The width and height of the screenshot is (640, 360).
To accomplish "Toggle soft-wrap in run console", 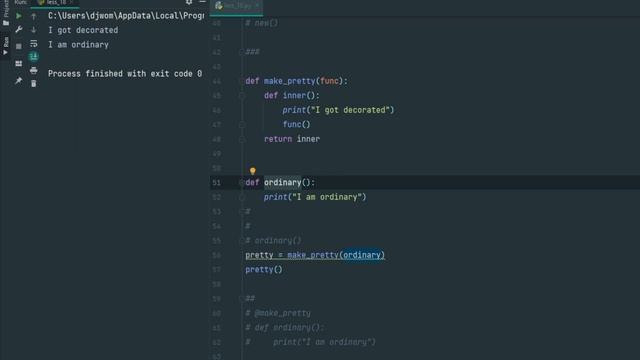I will point(34,44).
